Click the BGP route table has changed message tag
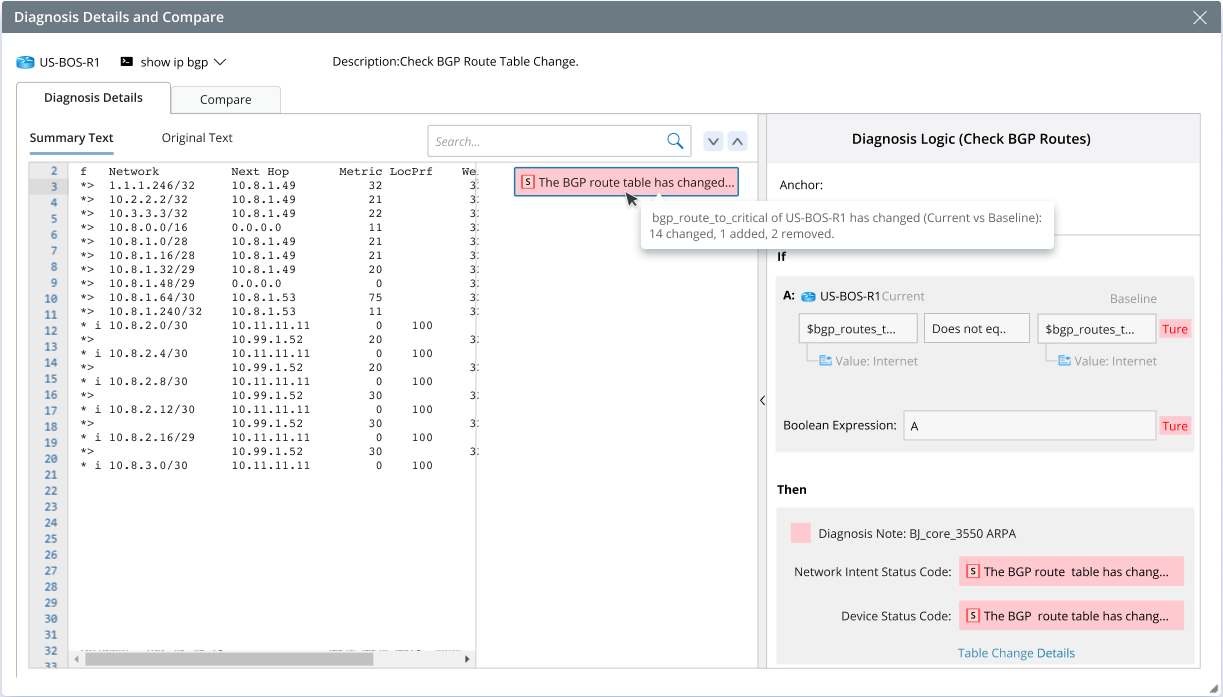Viewport: 1223px width, 697px height. [x=626, y=182]
